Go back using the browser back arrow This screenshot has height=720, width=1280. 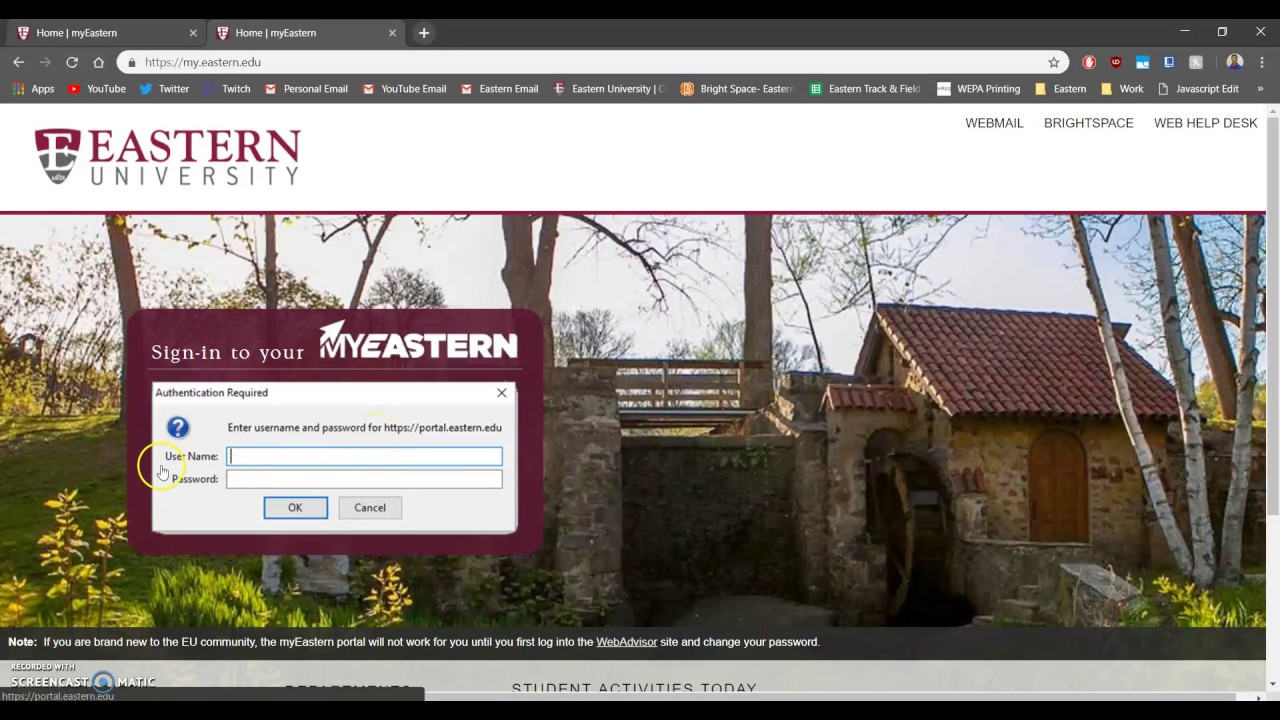click(x=18, y=62)
